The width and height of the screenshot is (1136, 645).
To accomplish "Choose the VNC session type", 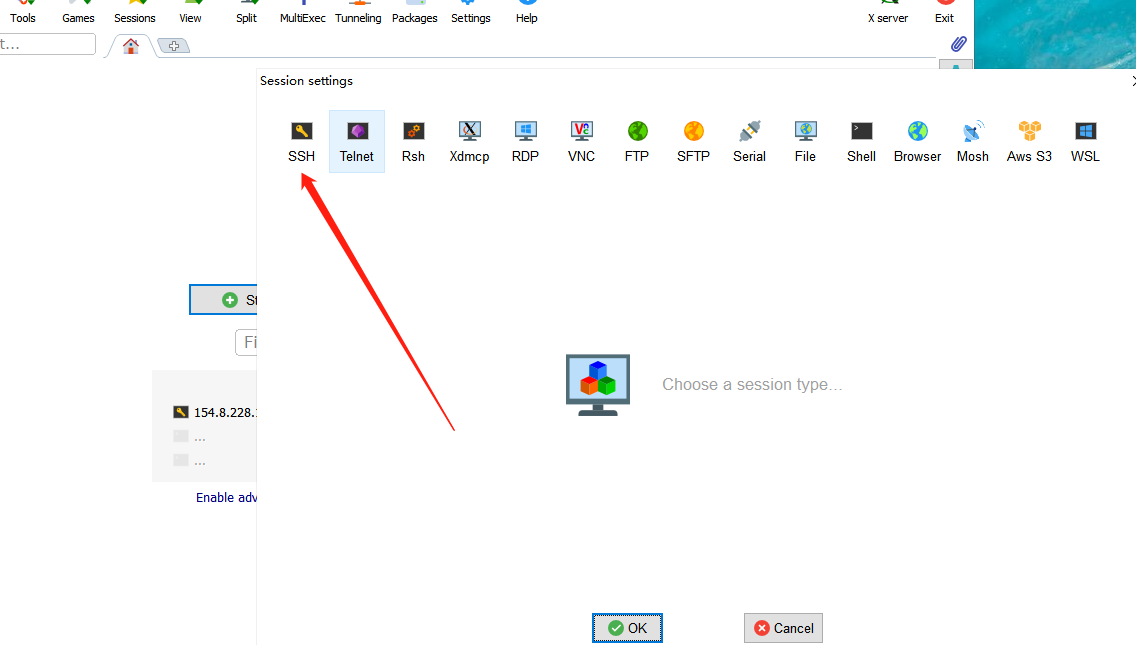I will tap(581, 141).
